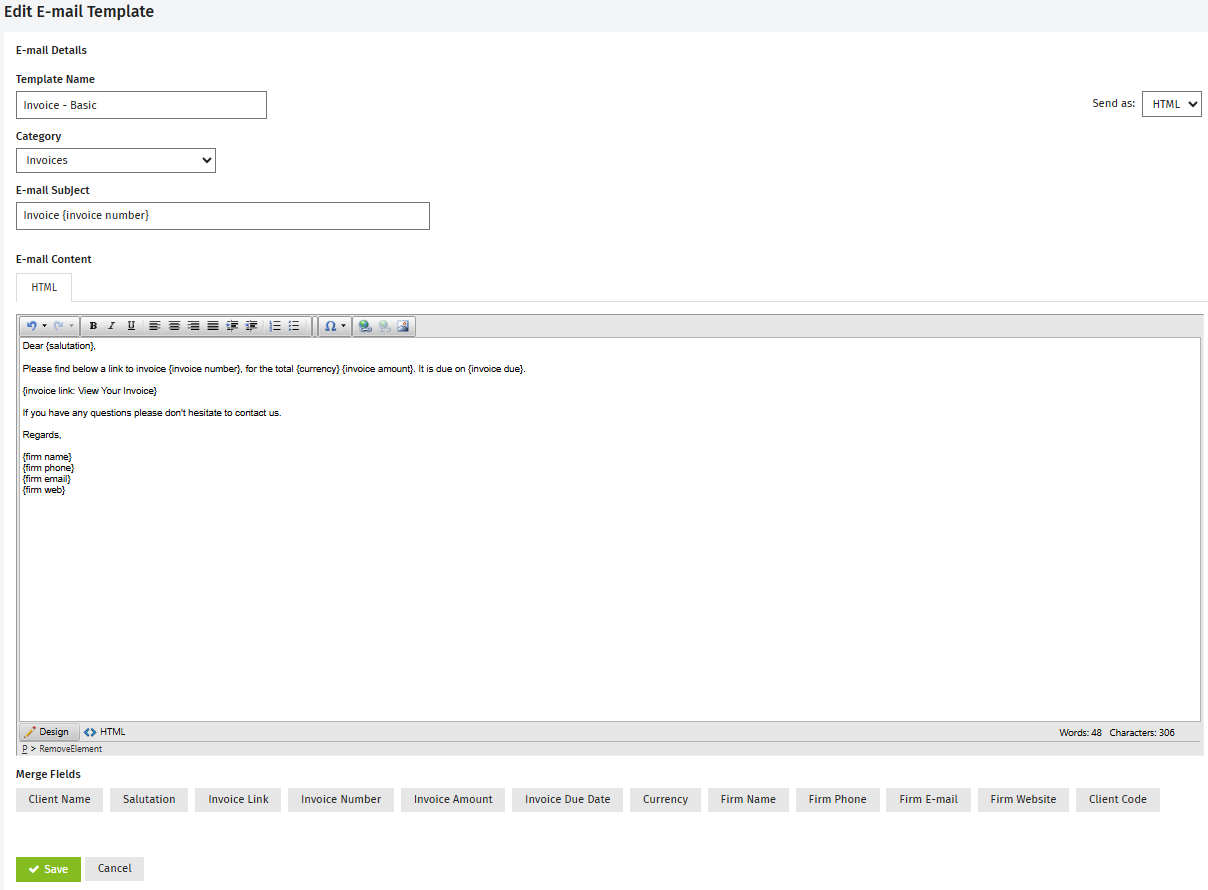Viewport: 1208px width, 890px height.
Task: Insert the Currency merge field
Action: pos(665,800)
